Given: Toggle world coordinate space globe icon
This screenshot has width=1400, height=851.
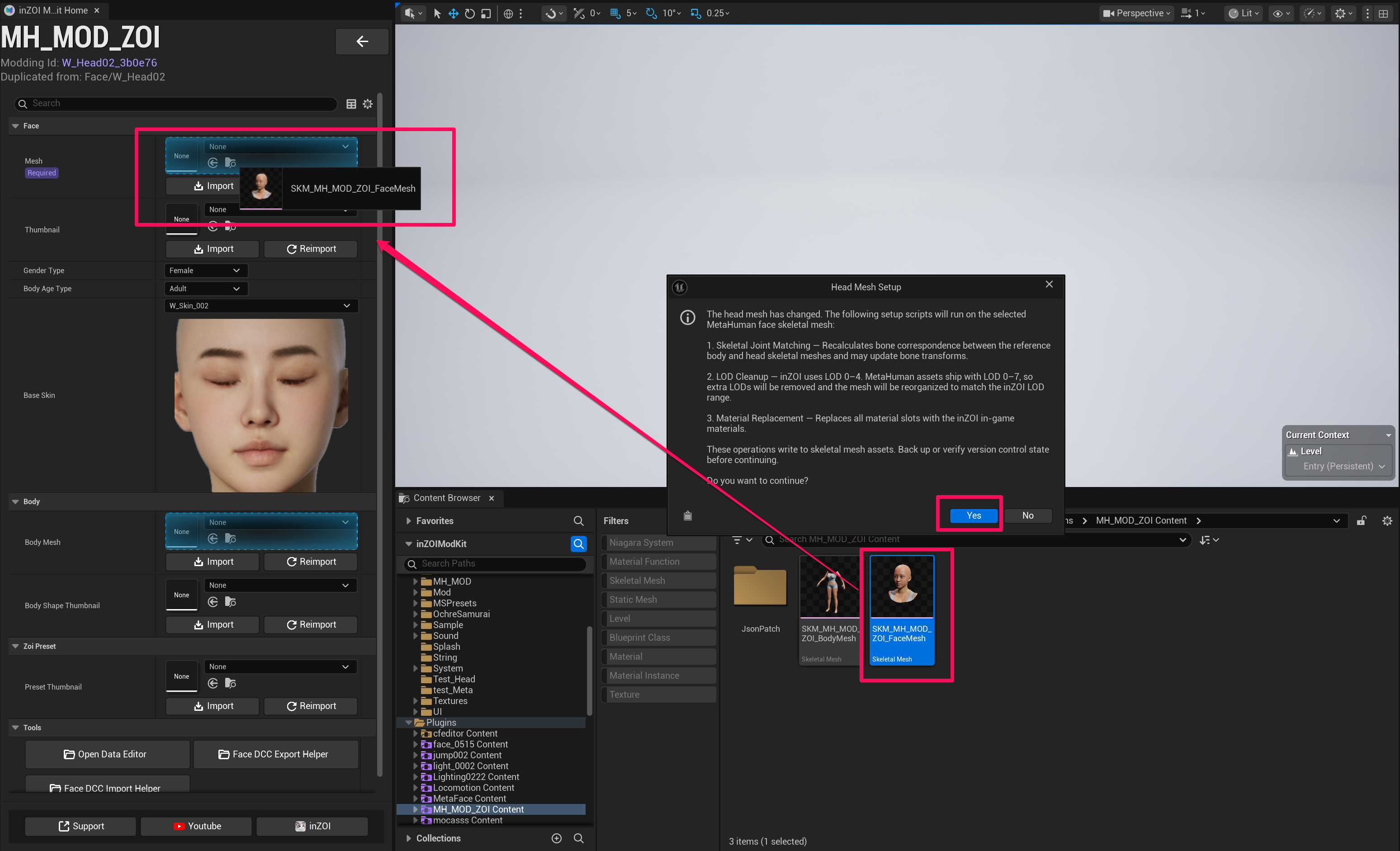Looking at the screenshot, I should [508, 13].
